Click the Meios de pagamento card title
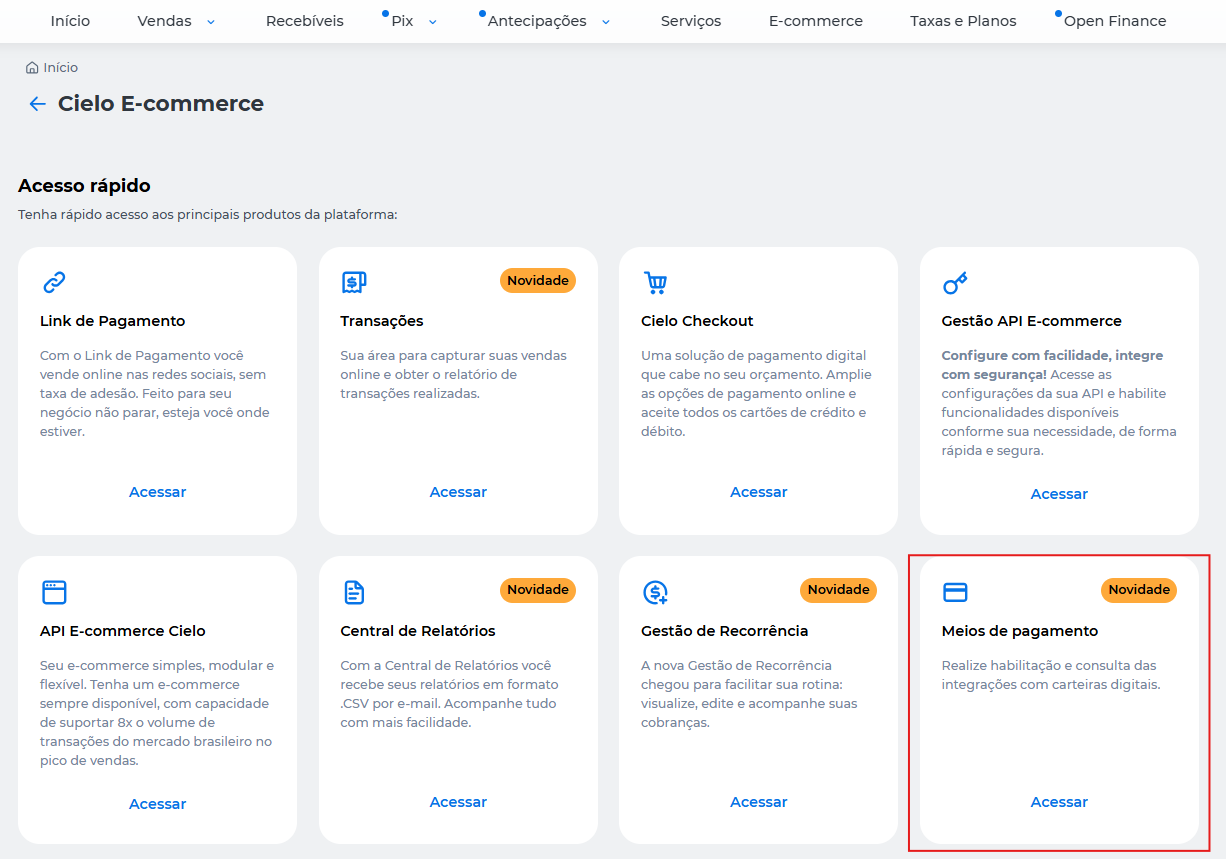The height and width of the screenshot is (859, 1226). click(1020, 631)
